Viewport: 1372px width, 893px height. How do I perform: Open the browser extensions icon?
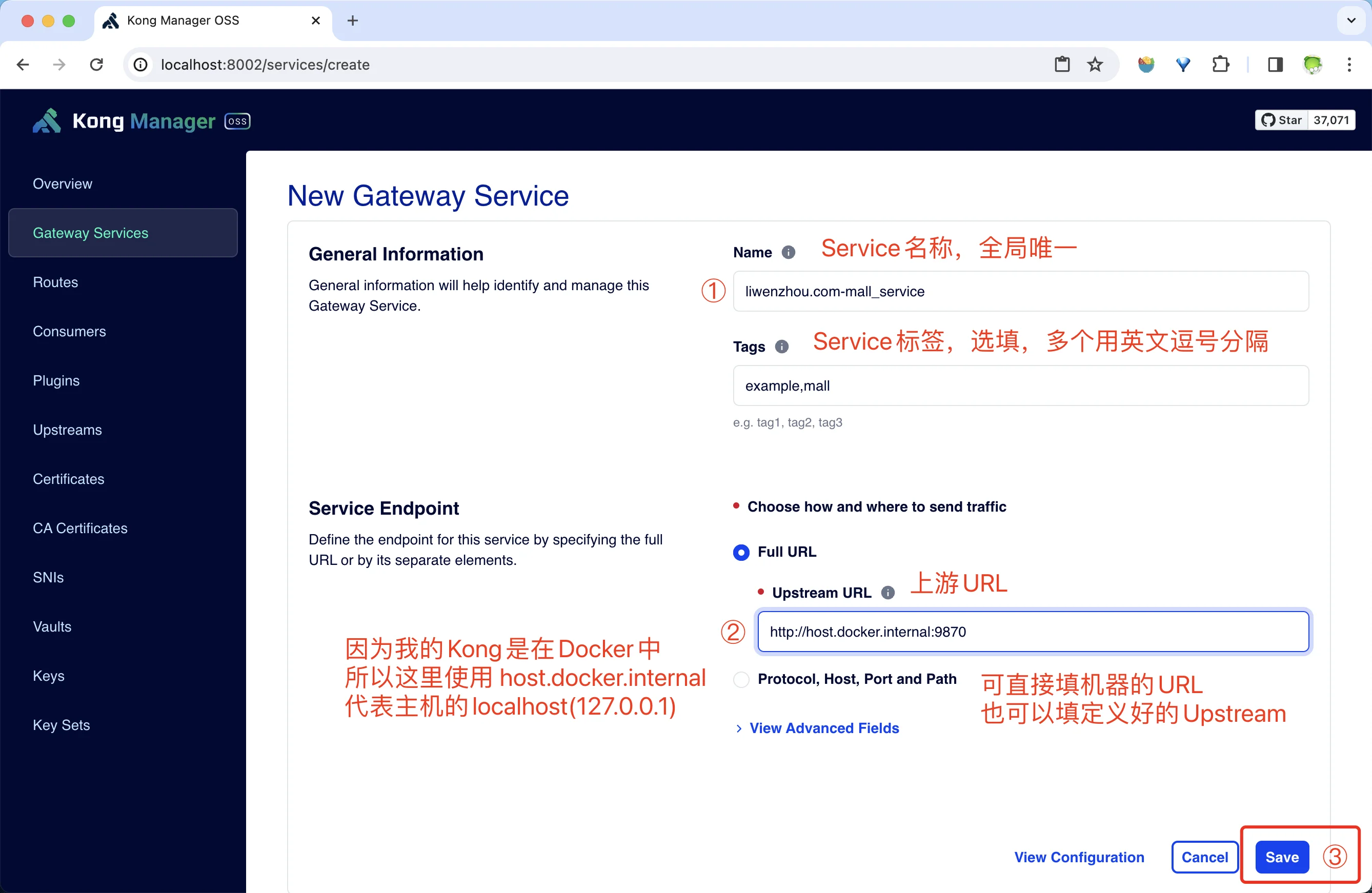pos(1222,65)
